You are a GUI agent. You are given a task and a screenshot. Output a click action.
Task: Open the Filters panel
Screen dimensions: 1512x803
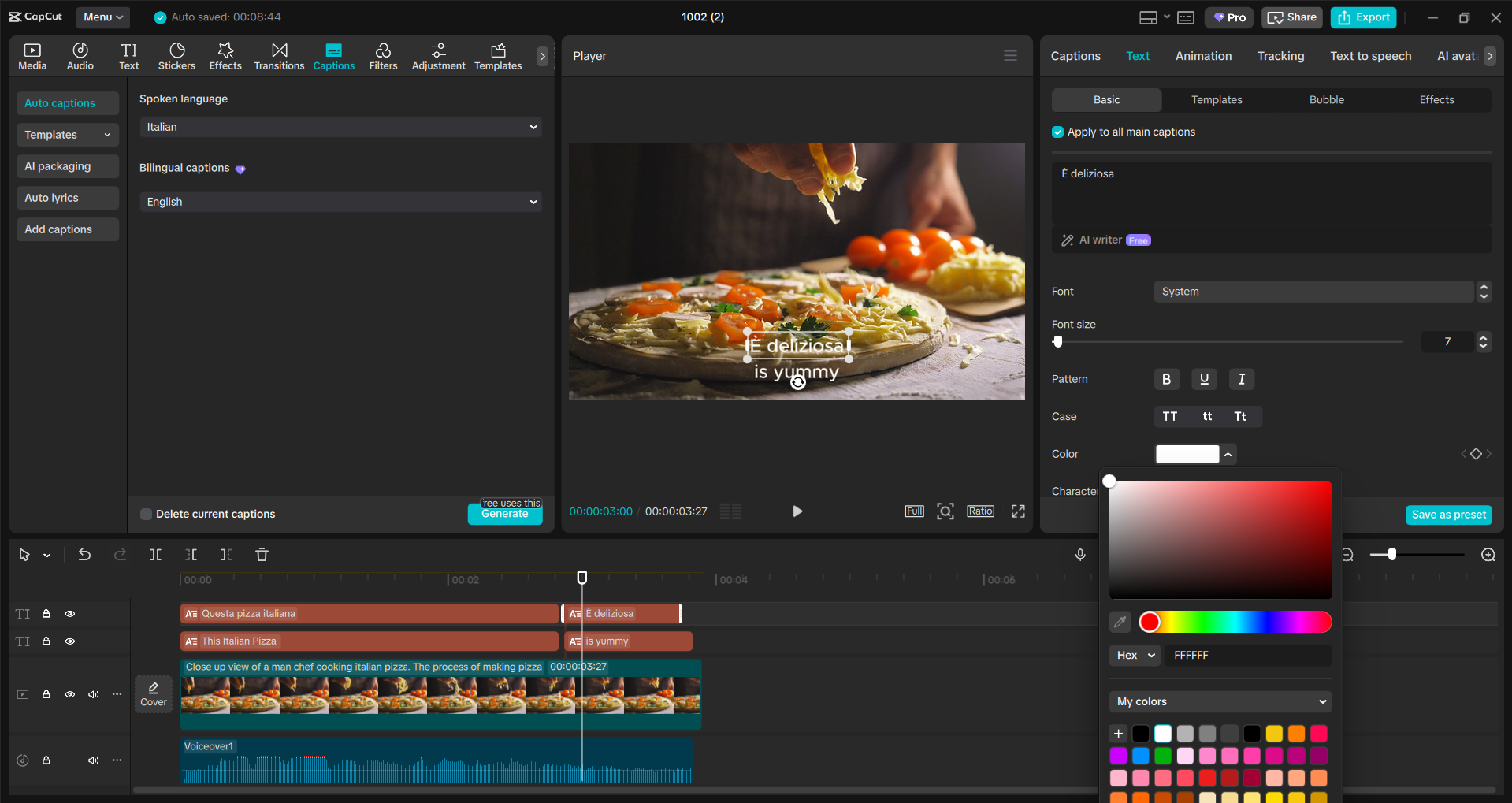(383, 55)
